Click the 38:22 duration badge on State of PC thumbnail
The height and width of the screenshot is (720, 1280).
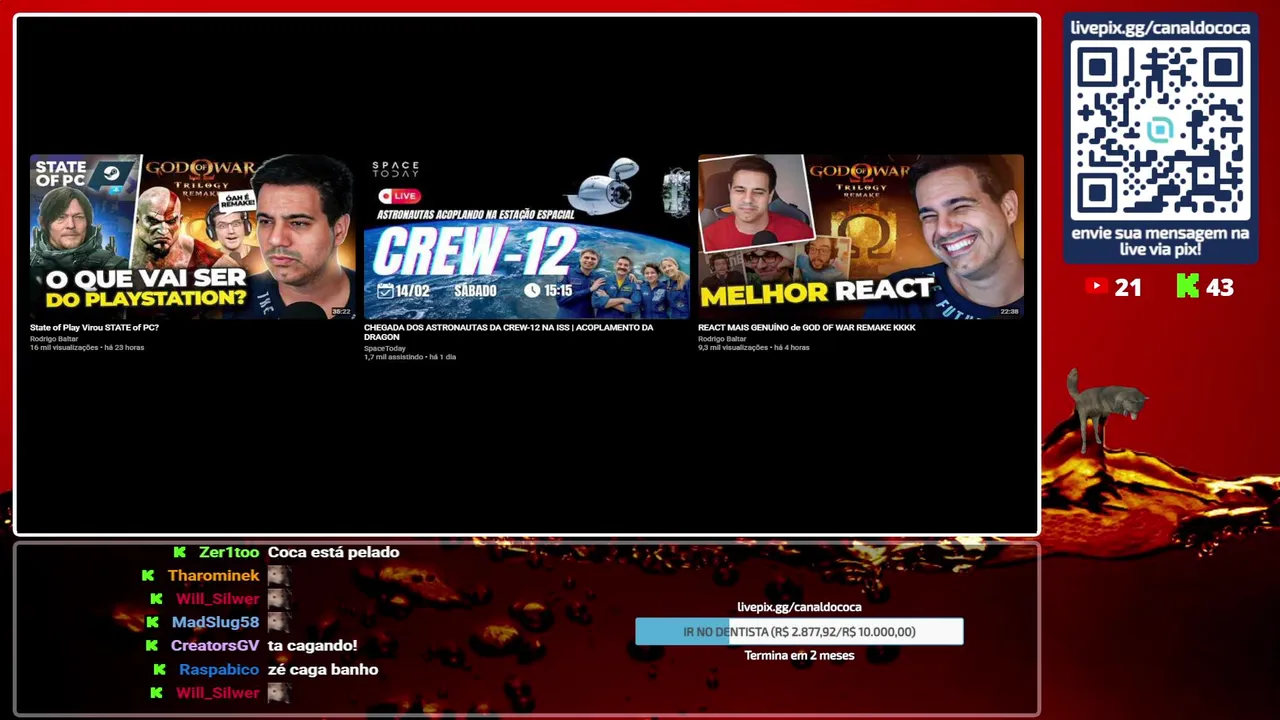coord(341,312)
